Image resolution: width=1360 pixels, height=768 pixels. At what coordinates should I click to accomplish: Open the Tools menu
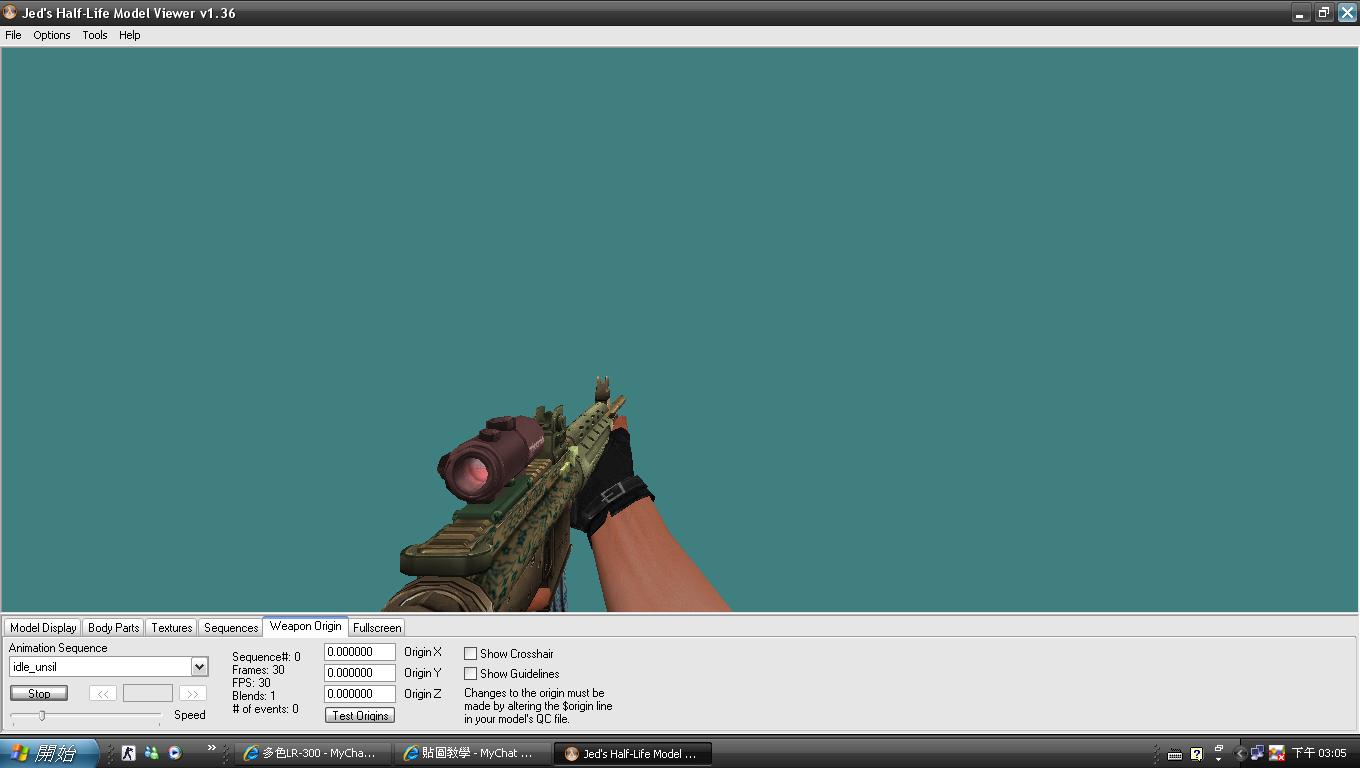coord(95,35)
